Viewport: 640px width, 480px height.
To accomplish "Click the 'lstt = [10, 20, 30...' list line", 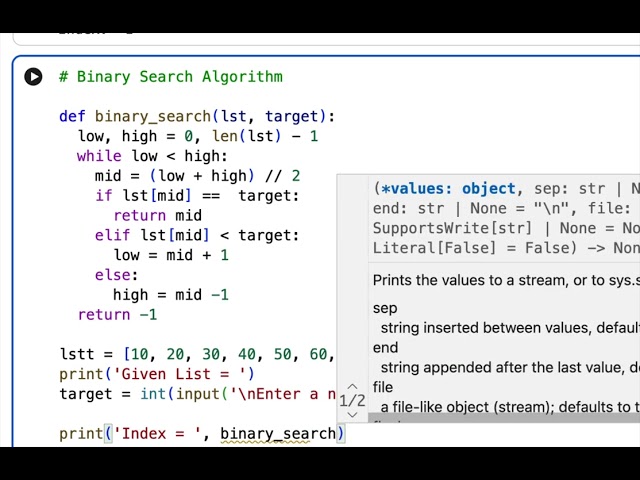I will click(198, 354).
